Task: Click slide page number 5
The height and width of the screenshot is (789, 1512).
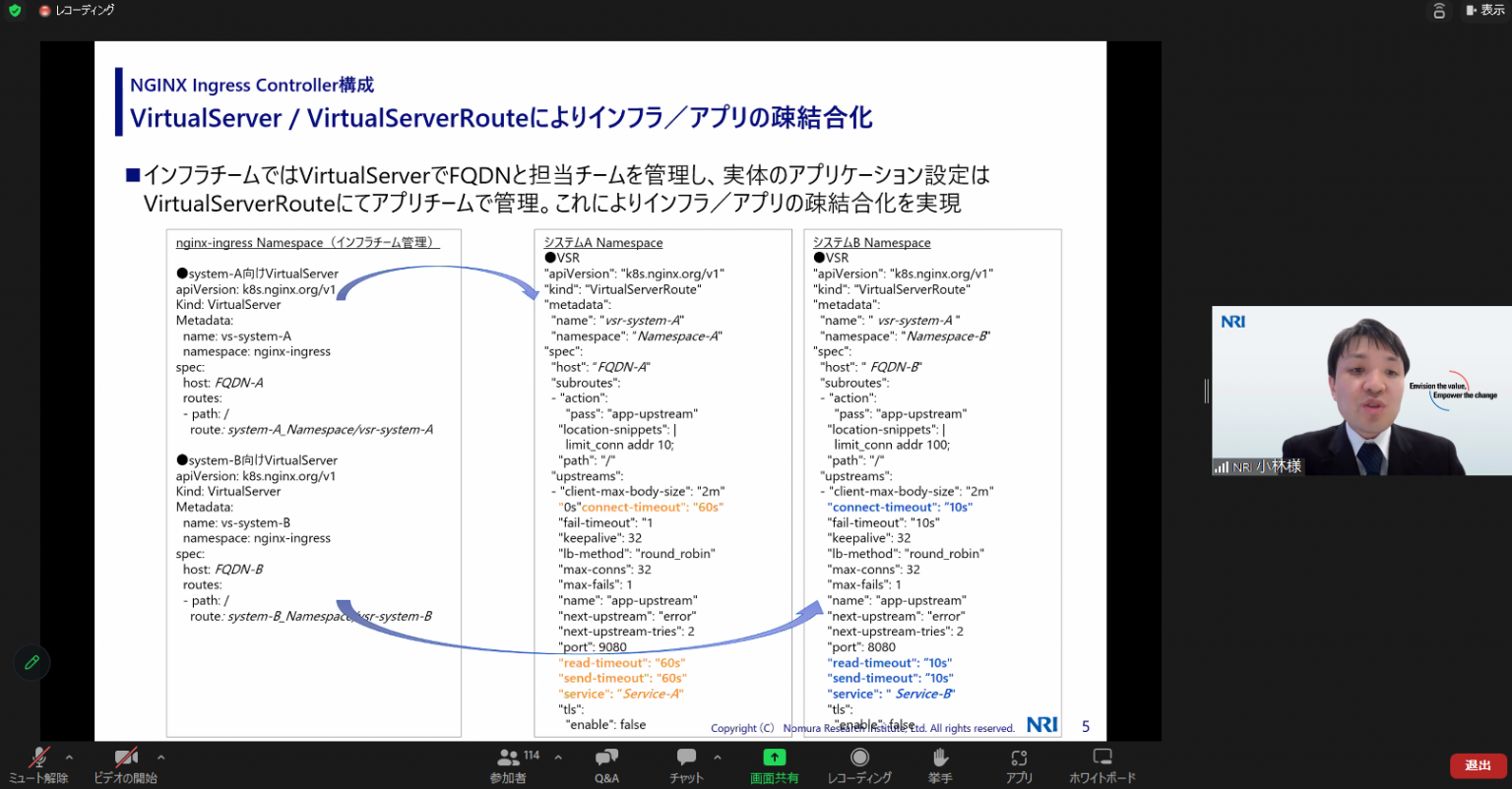Action: coord(1086,726)
